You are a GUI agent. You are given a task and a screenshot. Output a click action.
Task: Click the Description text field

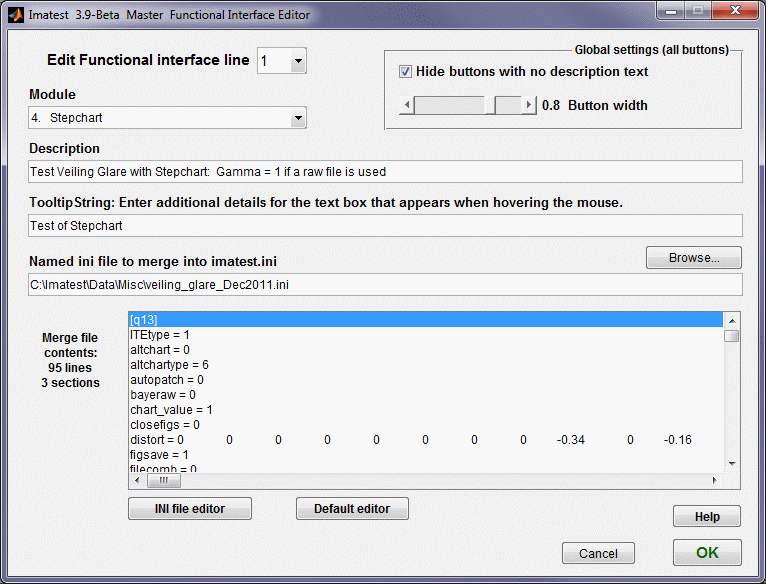[x=385, y=172]
